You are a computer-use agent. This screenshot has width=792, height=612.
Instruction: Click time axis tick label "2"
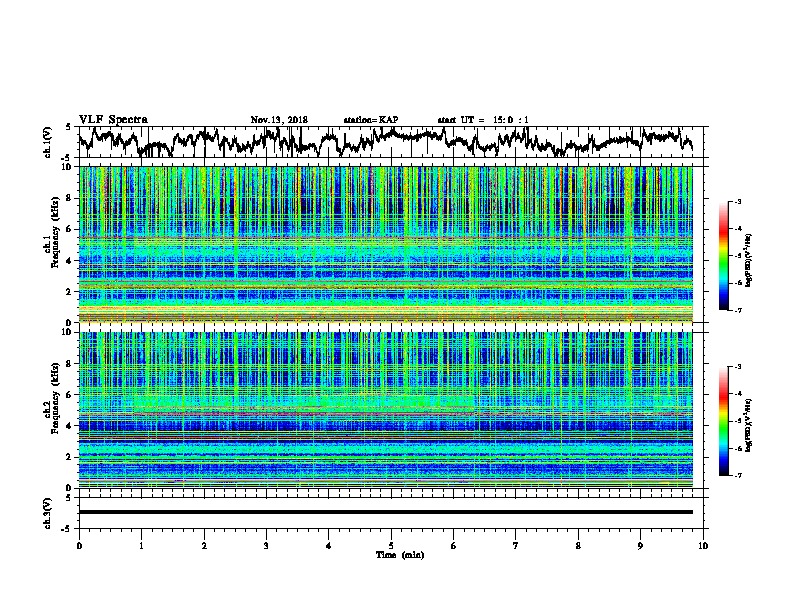point(204,546)
